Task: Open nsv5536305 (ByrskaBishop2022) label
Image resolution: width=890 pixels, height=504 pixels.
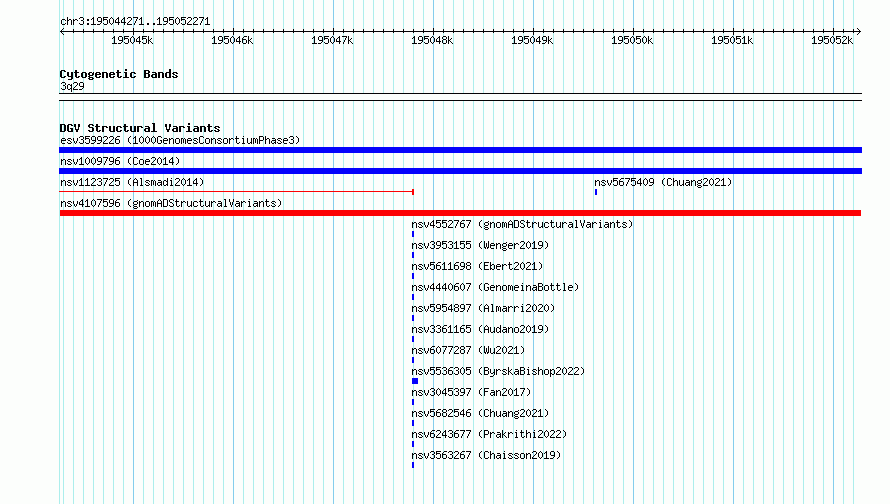Action: 498,371
